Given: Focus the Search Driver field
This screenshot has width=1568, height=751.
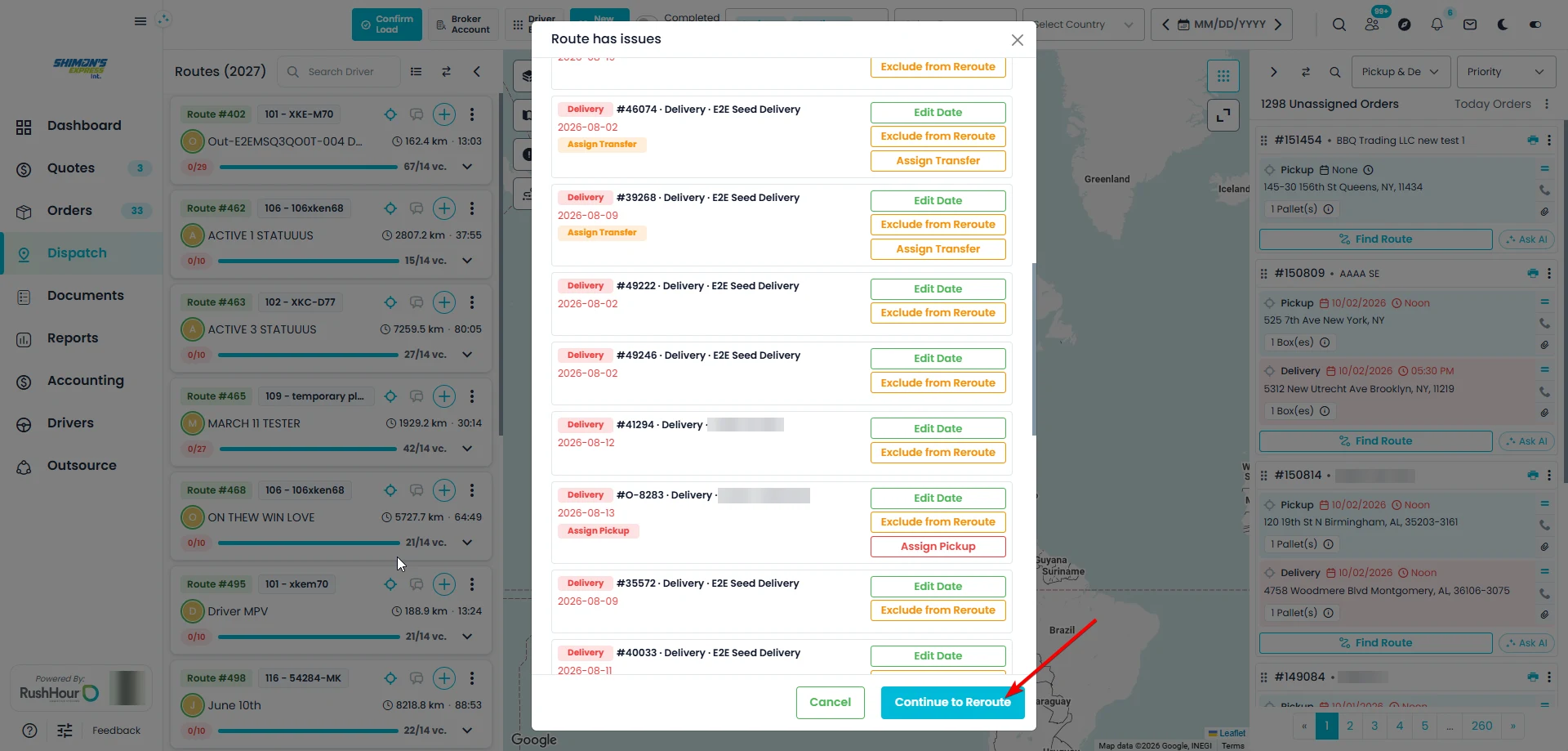Looking at the screenshot, I should pos(339,72).
